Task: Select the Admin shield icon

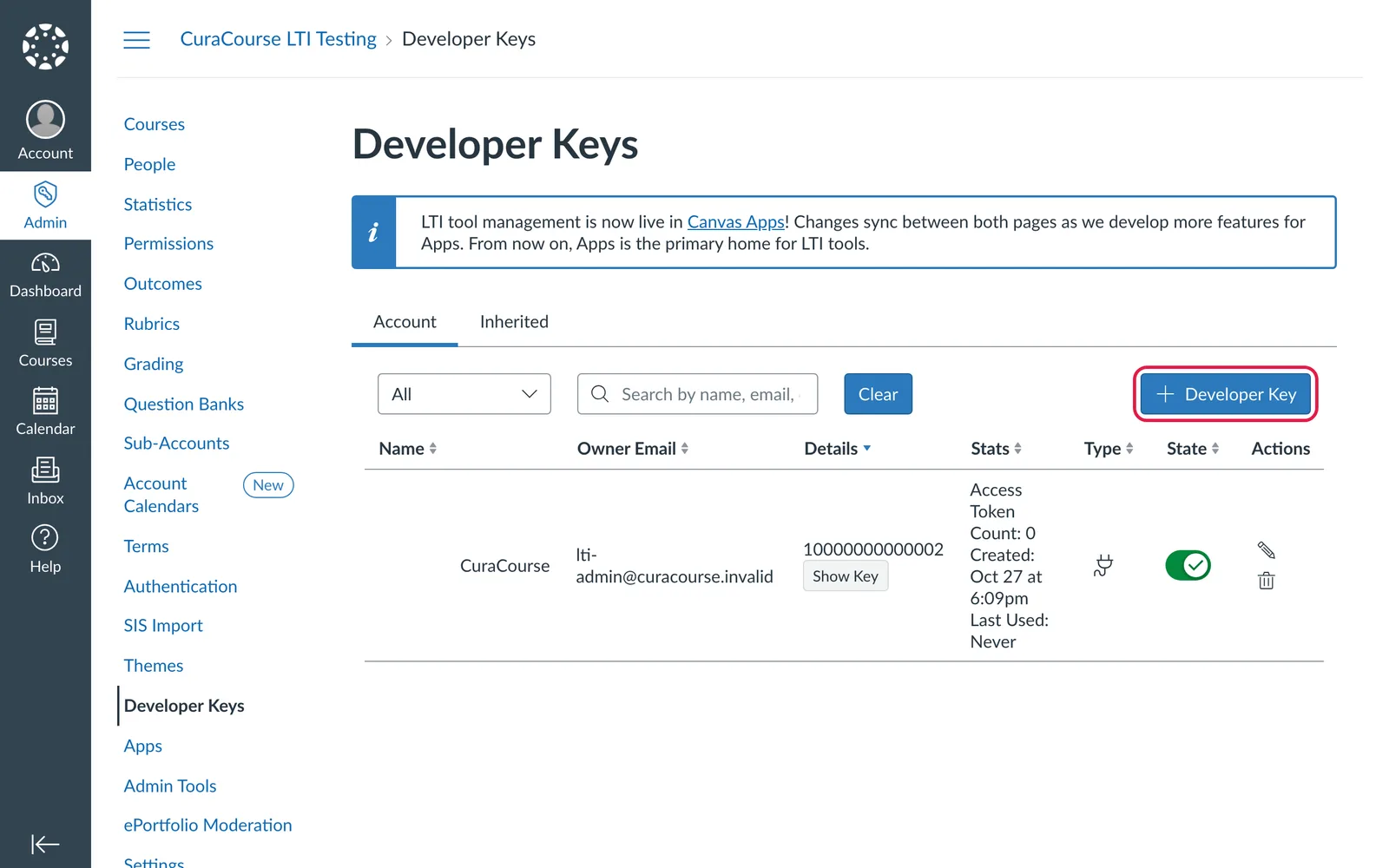Action: click(45, 194)
